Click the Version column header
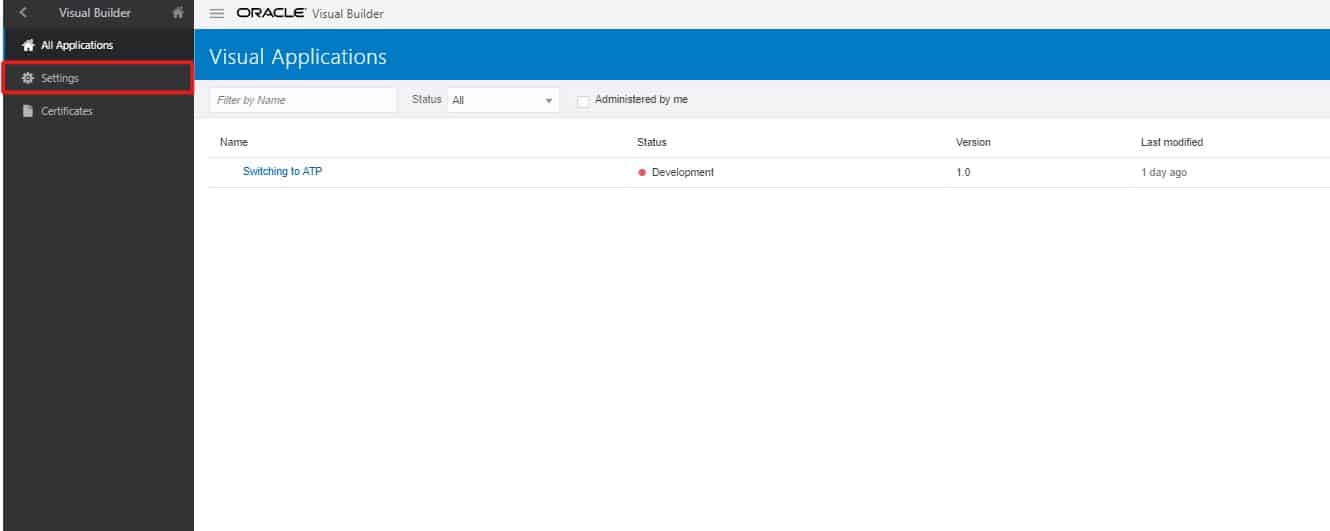Screen dimensions: 1330x531 point(973,142)
